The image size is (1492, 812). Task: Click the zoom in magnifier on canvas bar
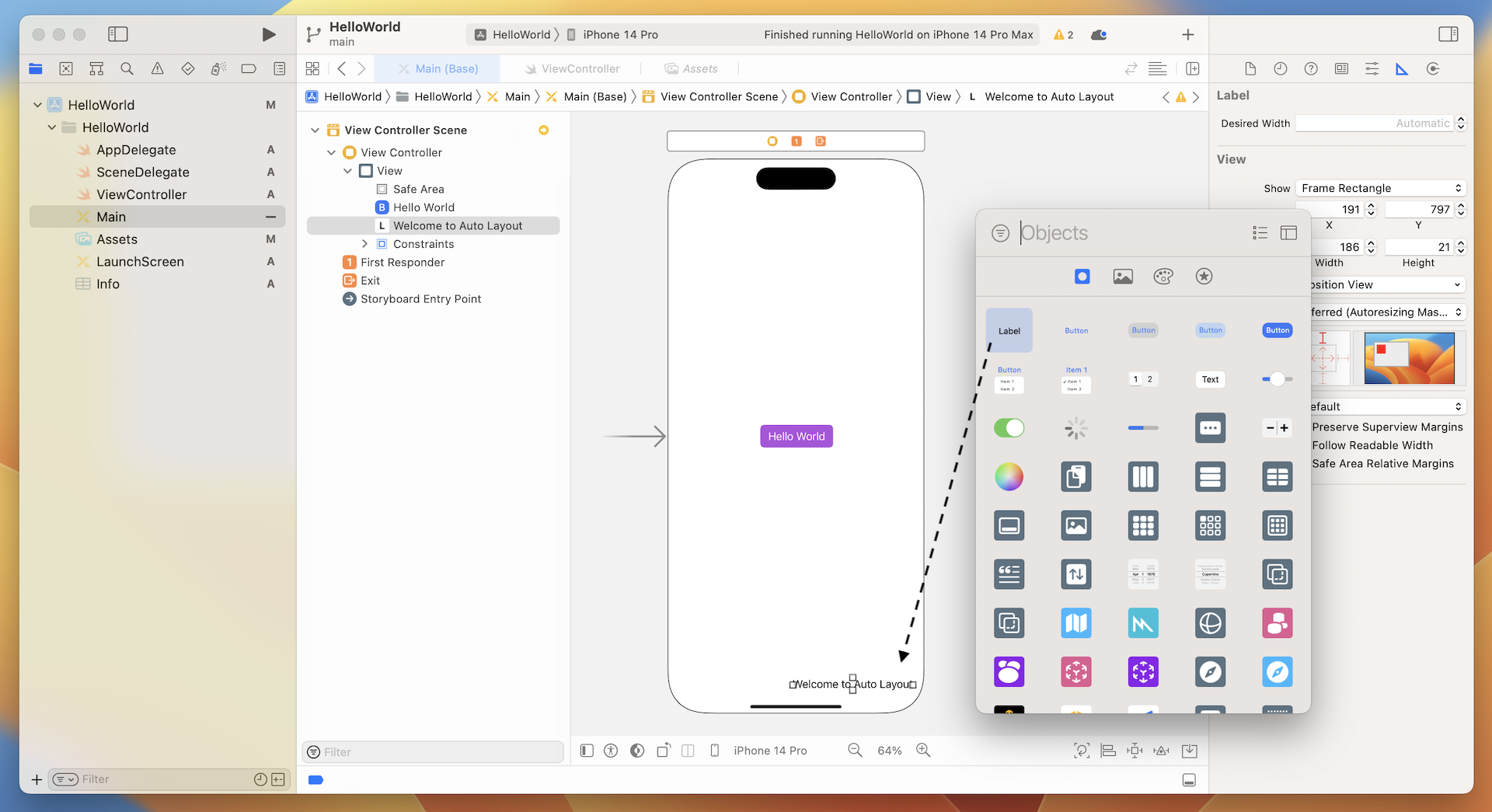[923, 750]
